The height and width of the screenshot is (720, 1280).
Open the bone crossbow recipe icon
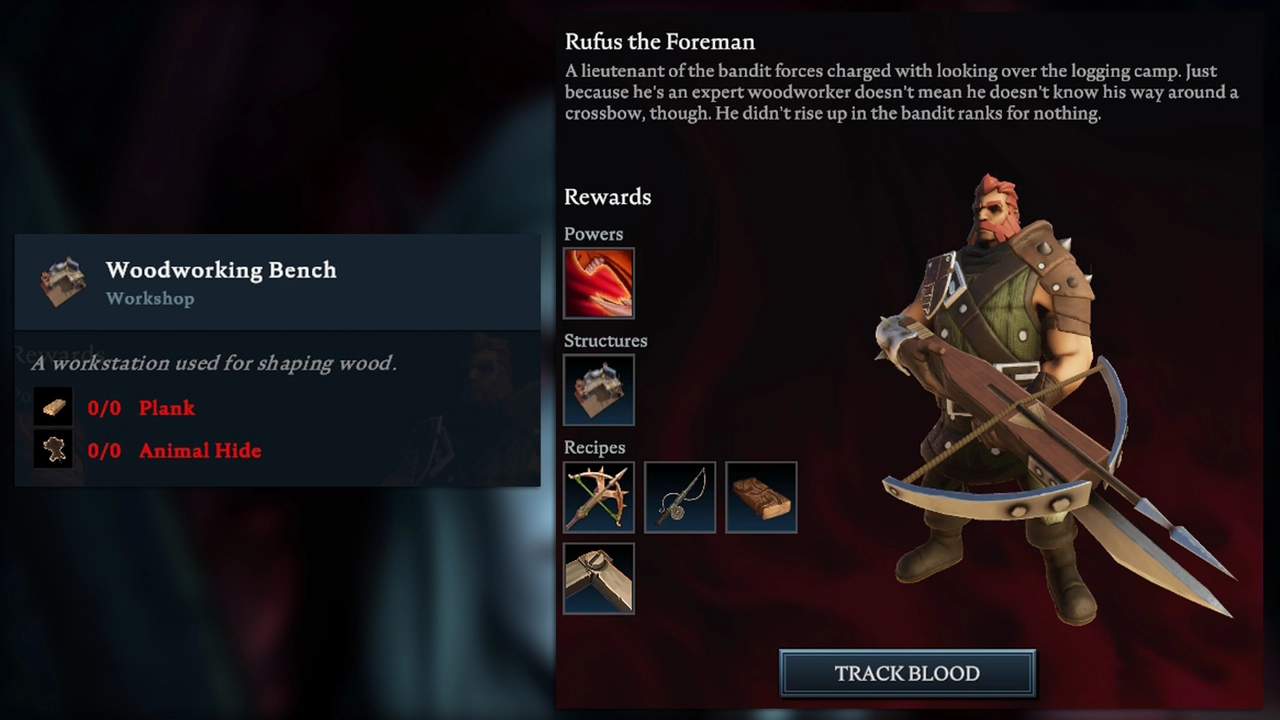[x=599, y=497]
